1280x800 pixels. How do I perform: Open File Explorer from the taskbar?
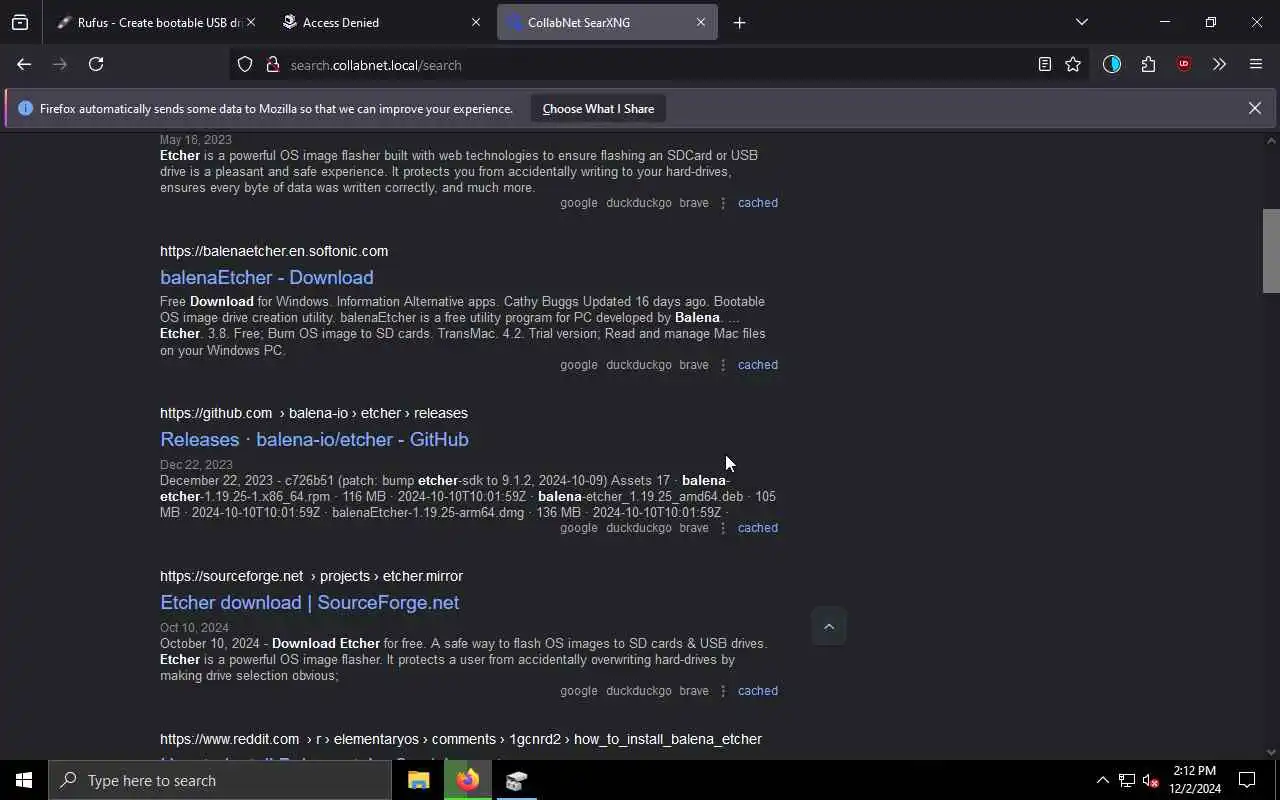pyautogui.click(x=419, y=780)
